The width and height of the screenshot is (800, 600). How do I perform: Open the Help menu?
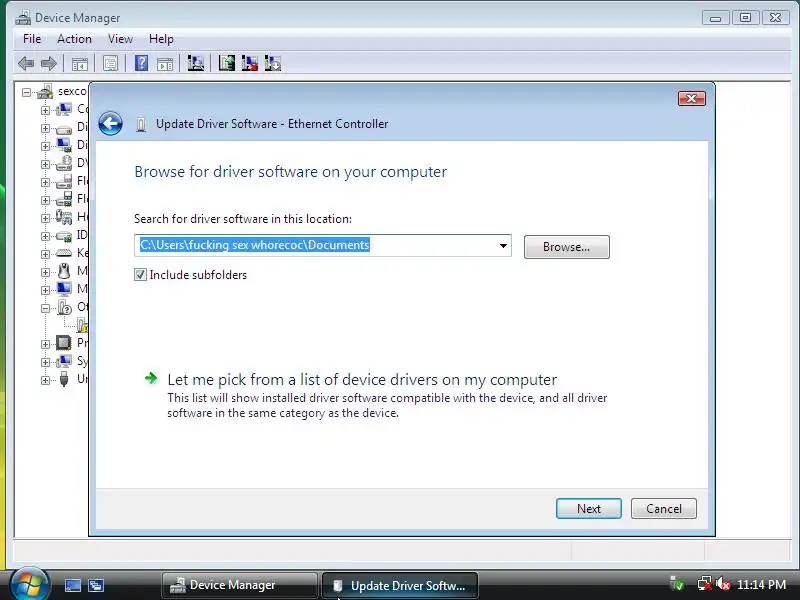[161, 39]
